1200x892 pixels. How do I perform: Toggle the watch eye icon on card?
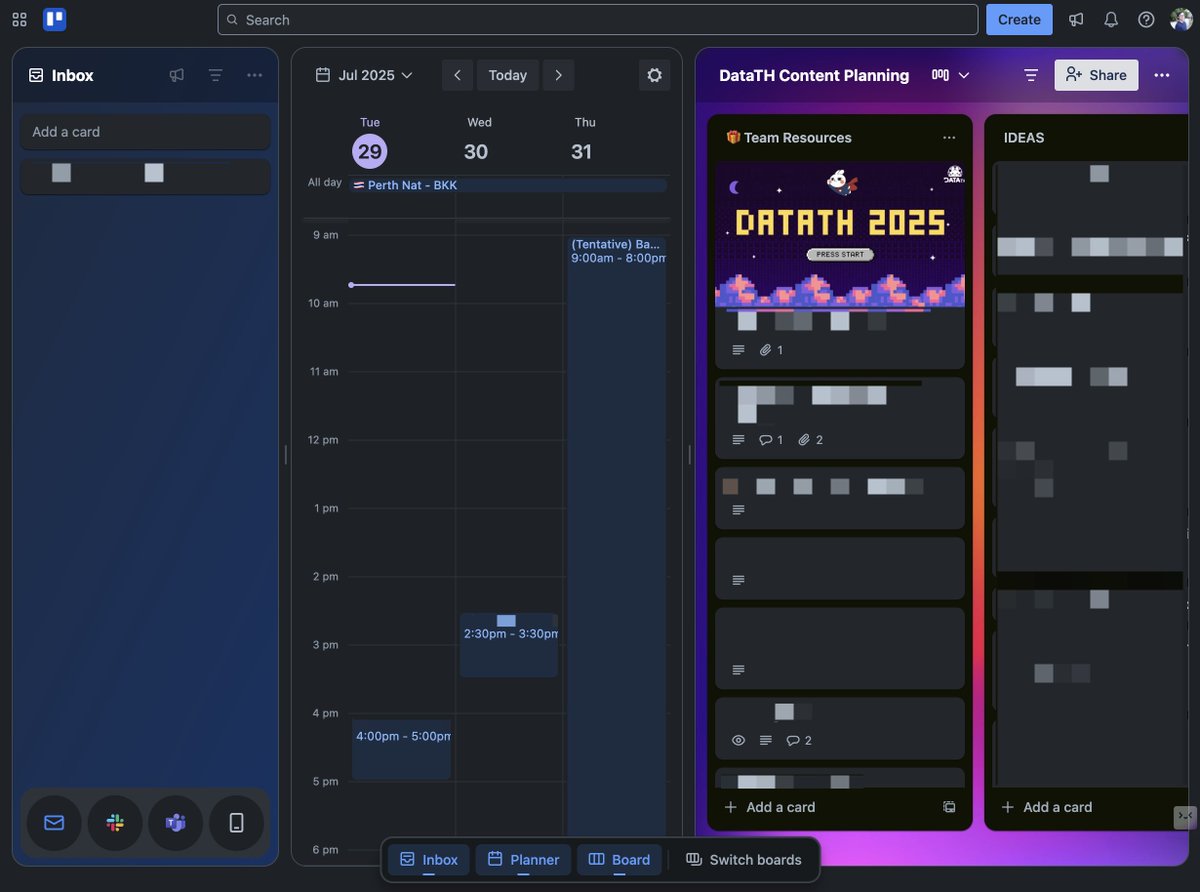click(x=739, y=740)
